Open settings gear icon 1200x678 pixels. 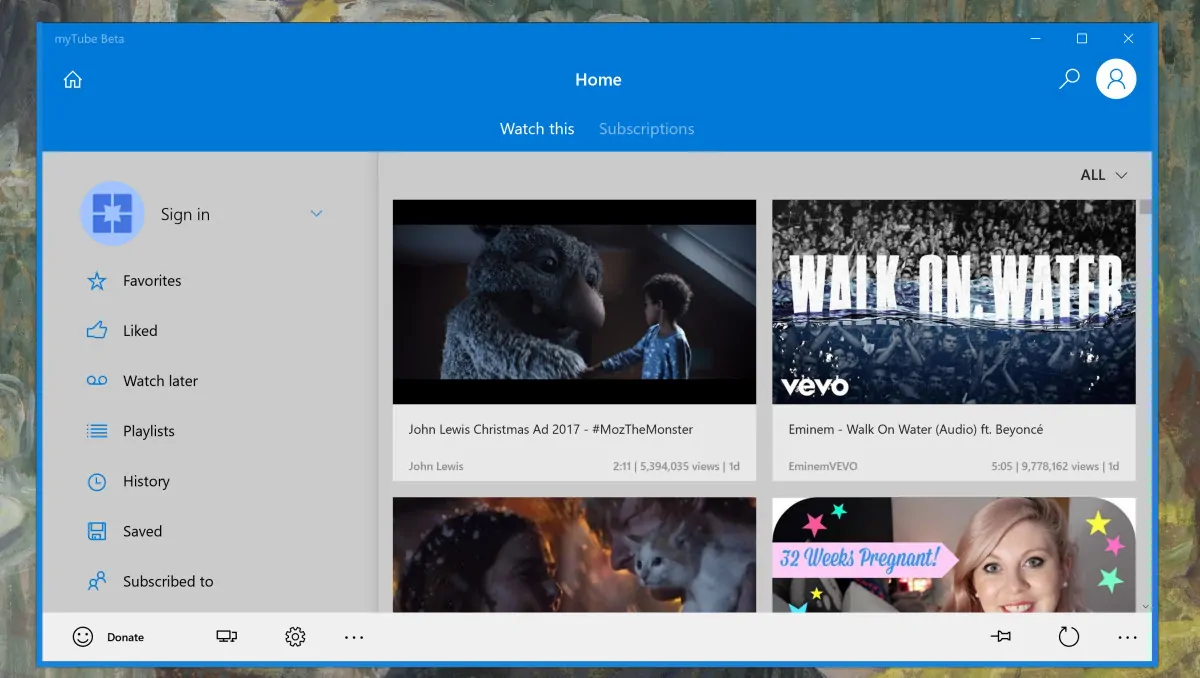click(x=295, y=637)
